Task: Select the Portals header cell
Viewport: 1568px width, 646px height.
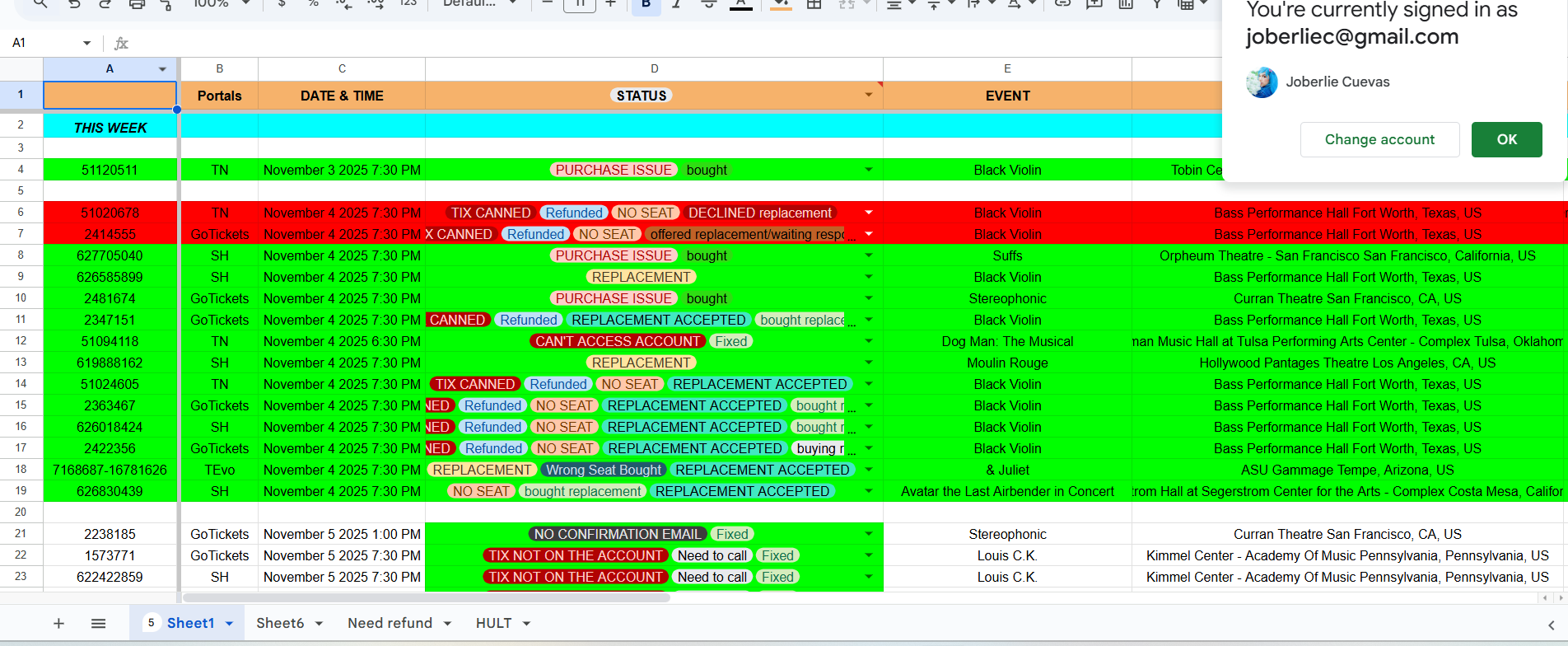Action: pos(219,96)
